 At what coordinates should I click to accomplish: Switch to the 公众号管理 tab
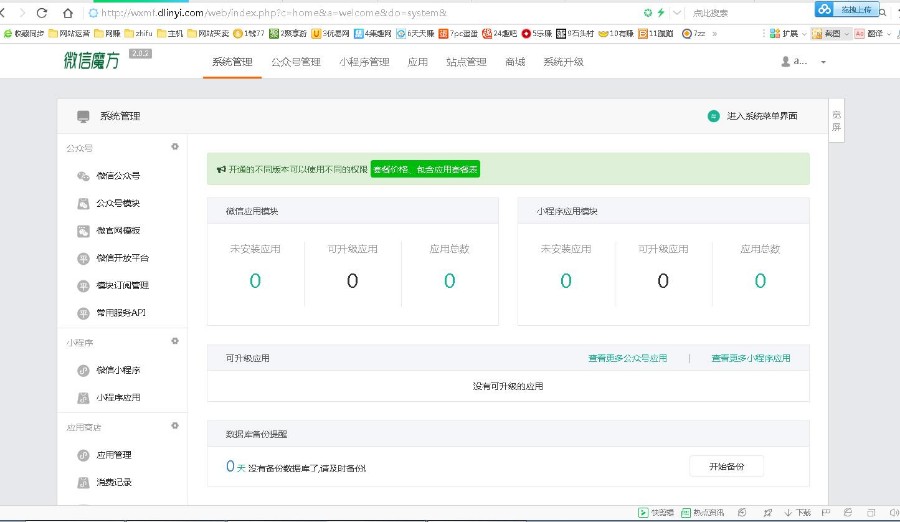296,61
